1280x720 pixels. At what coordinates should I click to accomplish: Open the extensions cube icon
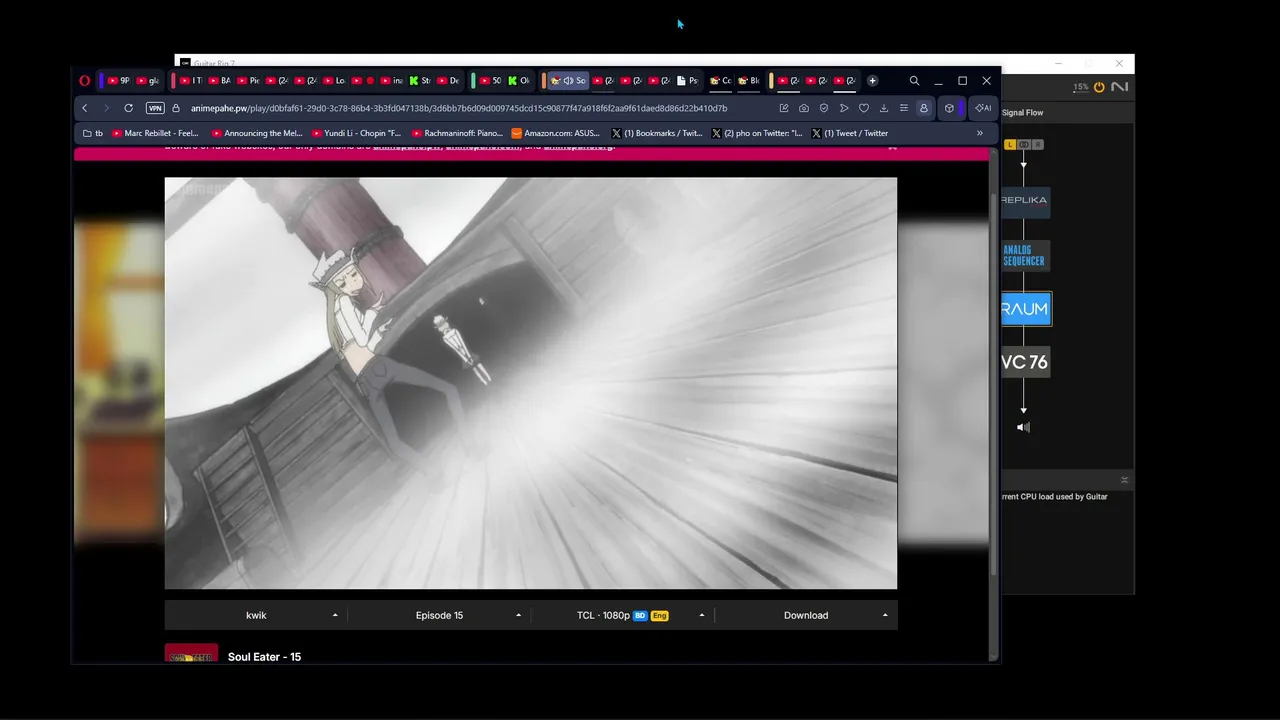tap(949, 108)
